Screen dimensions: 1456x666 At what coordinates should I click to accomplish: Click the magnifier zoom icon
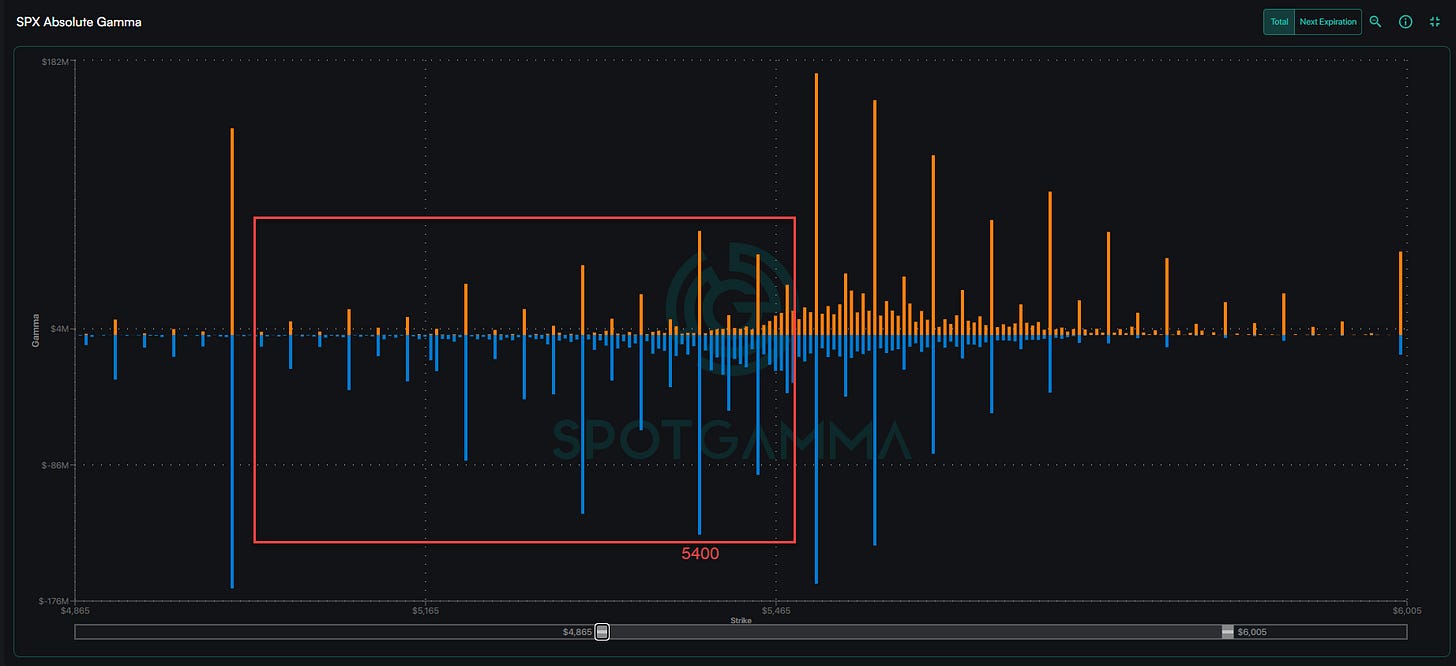pos(1375,21)
